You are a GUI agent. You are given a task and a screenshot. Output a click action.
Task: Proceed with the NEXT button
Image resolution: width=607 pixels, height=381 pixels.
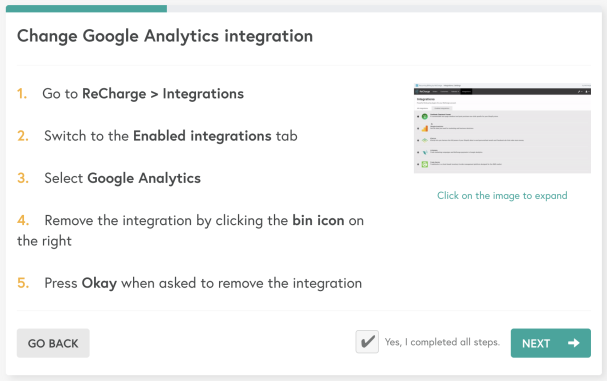550,343
